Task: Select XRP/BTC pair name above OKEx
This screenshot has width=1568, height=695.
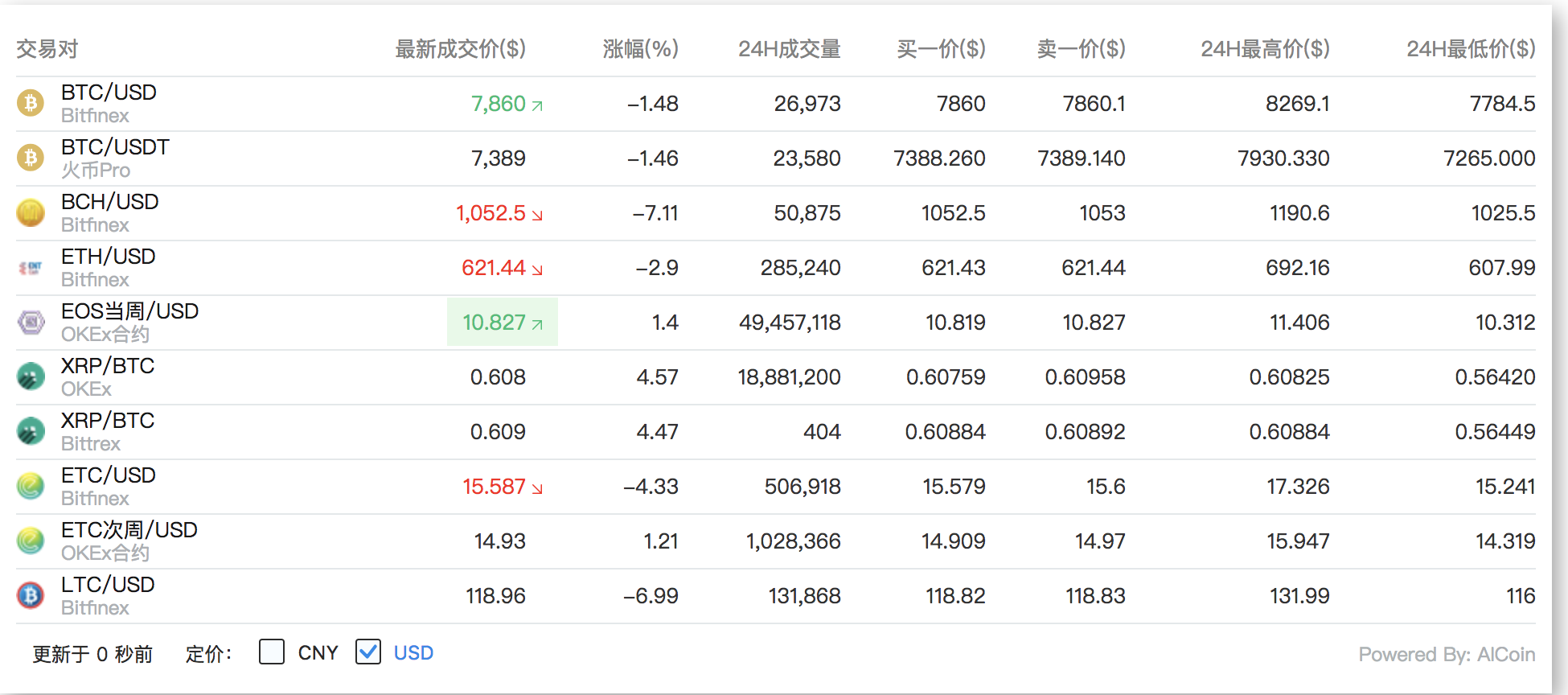Action: (x=108, y=366)
